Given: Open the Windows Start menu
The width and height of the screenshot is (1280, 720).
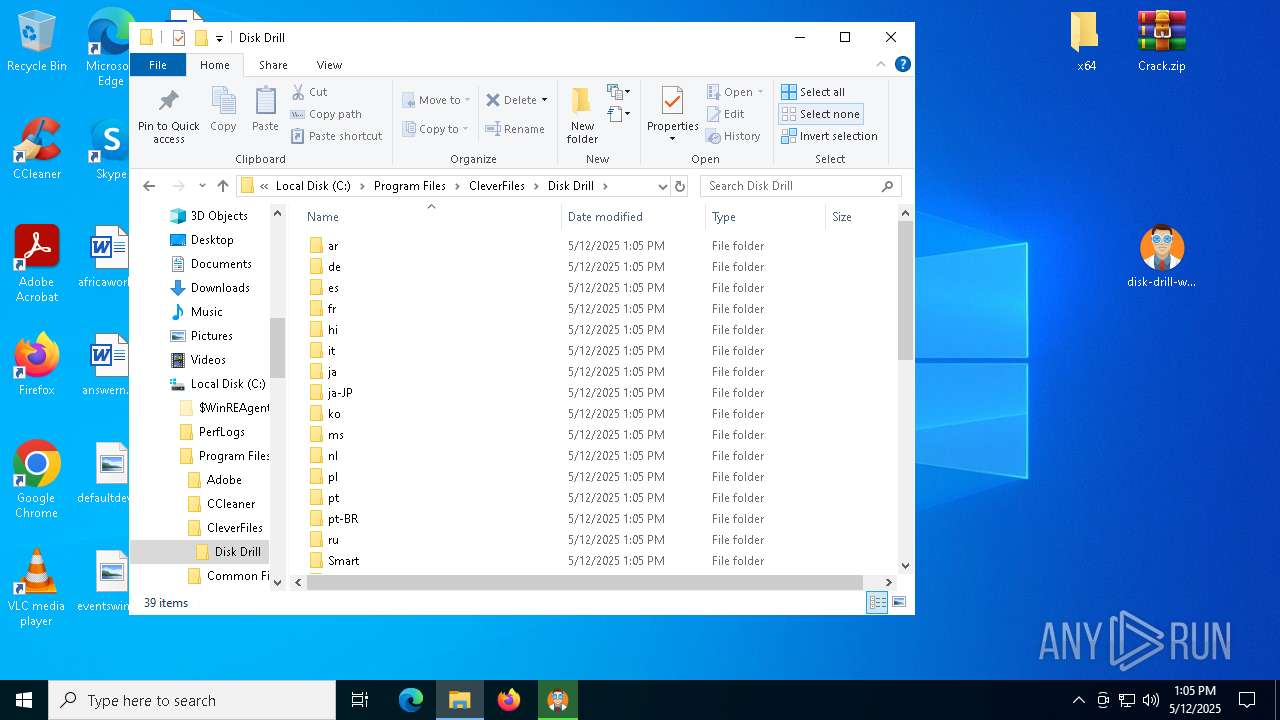Looking at the screenshot, I should pyautogui.click(x=24, y=700).
